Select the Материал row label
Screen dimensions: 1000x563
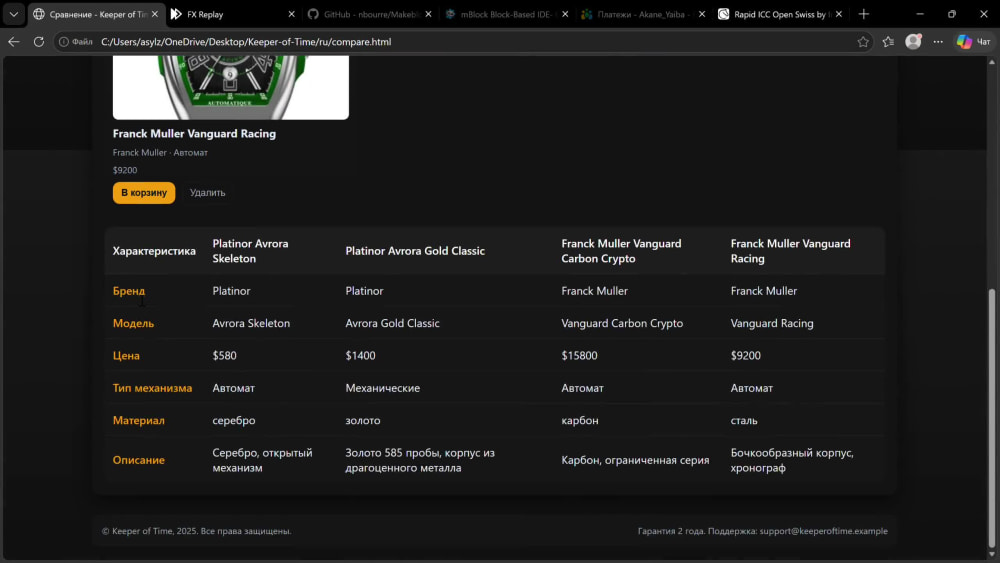(138, 420)
